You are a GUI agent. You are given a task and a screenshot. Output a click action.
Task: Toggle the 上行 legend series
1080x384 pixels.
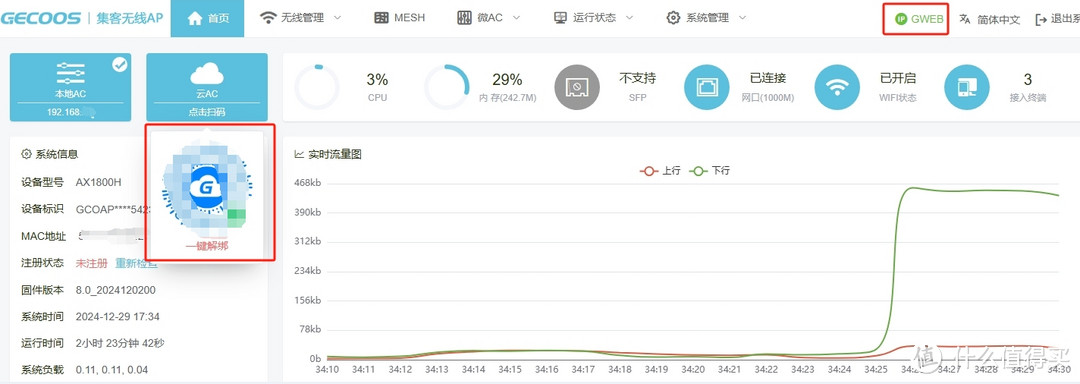click(x=660, y=170)
